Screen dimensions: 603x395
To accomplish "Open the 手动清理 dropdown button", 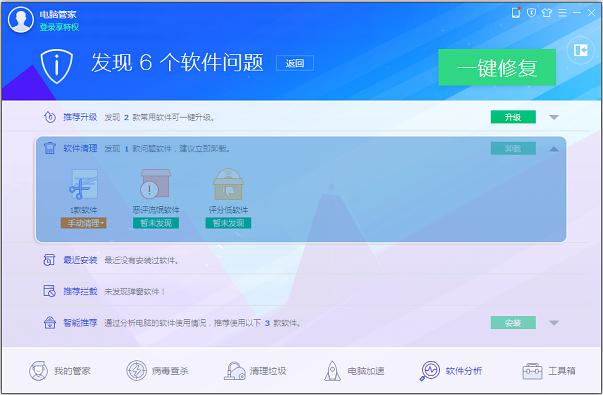I will tap(83, 223).
